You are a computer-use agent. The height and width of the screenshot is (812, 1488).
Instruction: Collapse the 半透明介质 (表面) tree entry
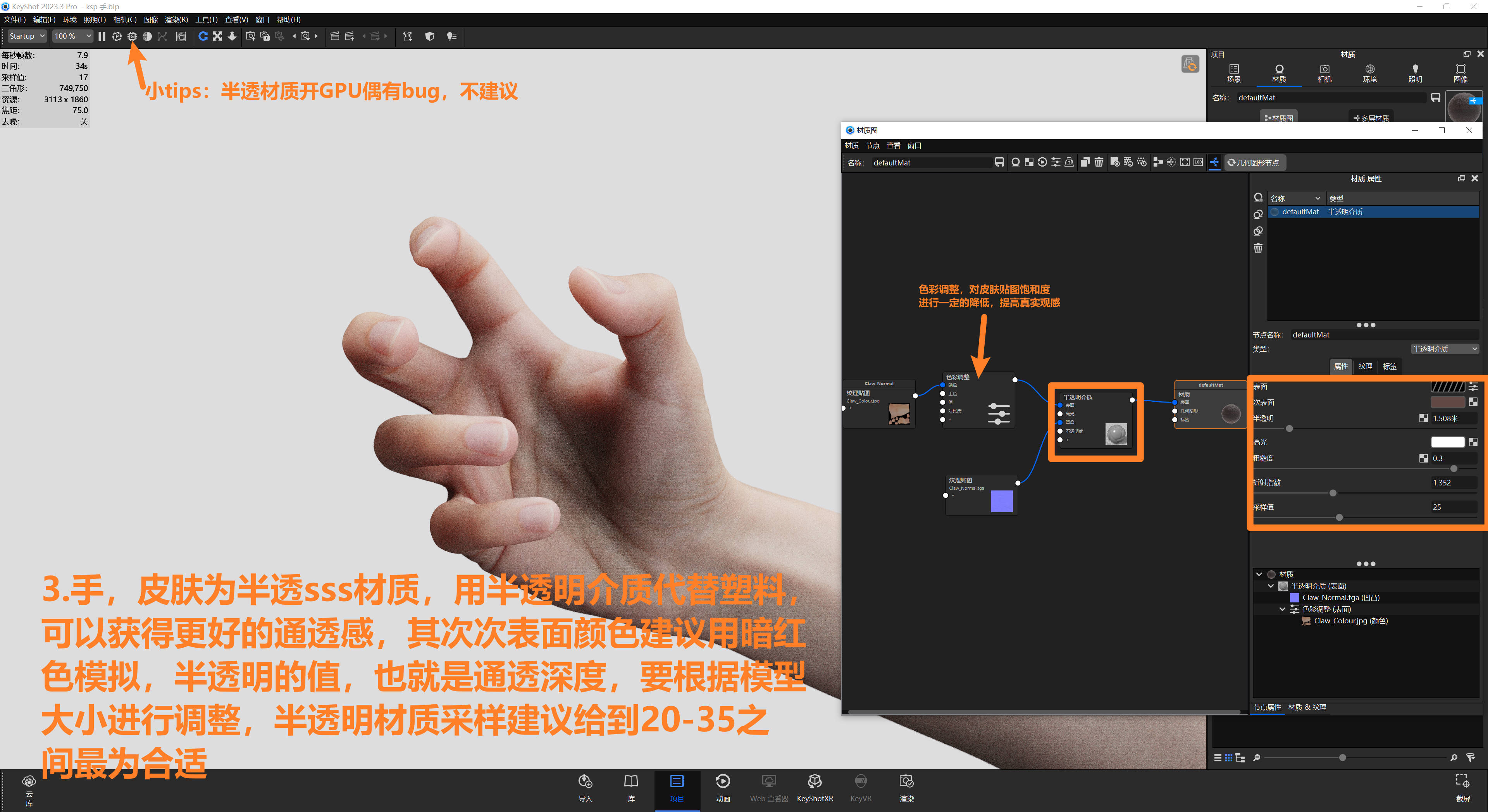pyautogui.click(x=1271, y=586)
